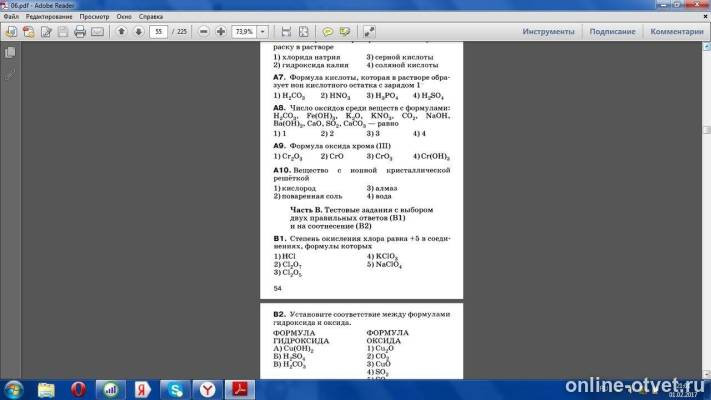Click the fit width scrolling mode icon
711x400 pixels.
pyautogui.click(x=286, y=32)
